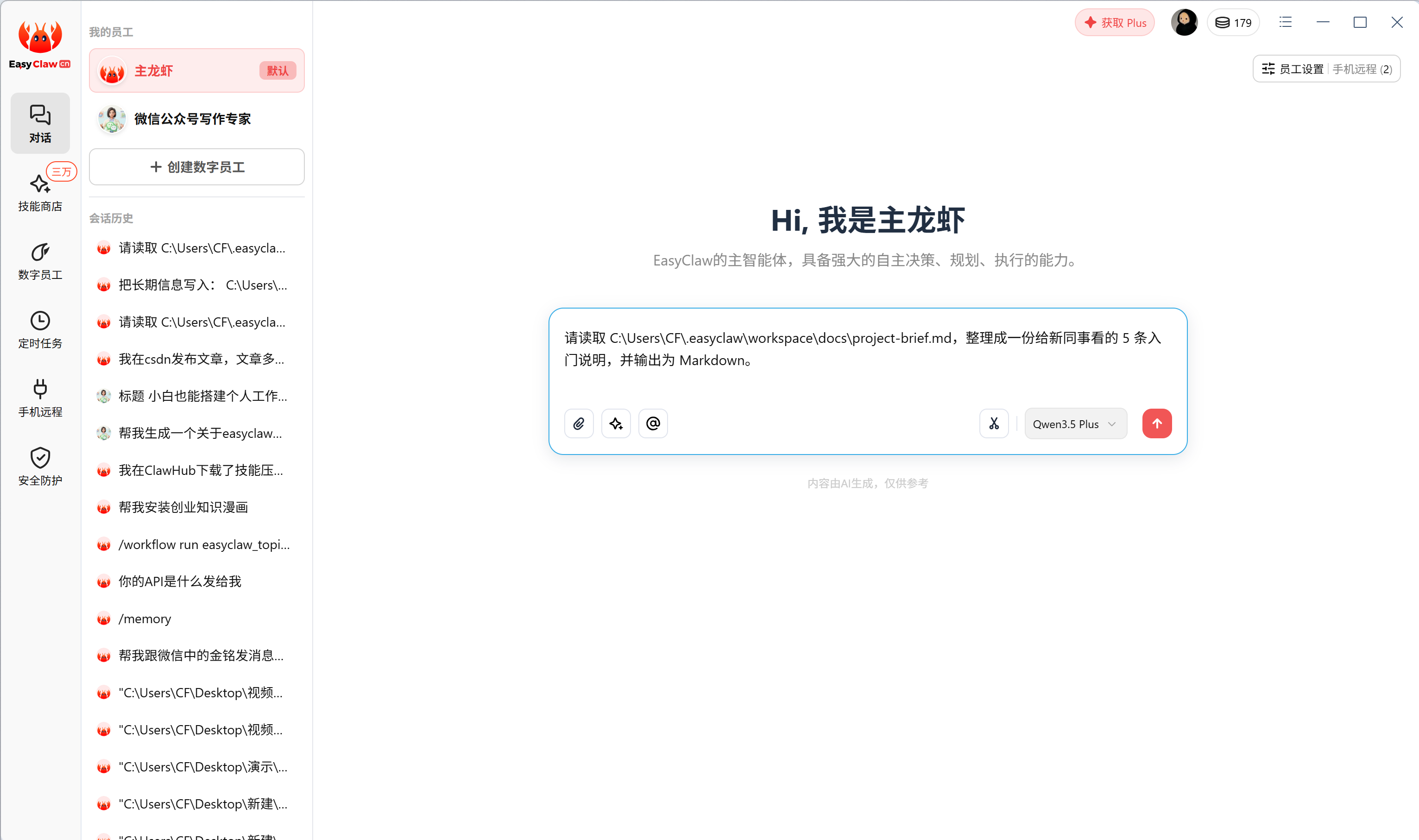Close the EasyClaw window

click(1397, 22)
